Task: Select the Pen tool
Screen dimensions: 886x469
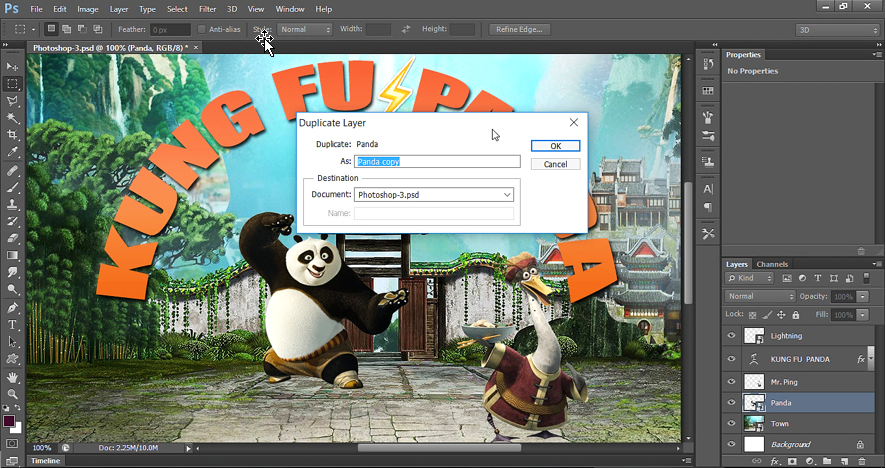Action: (12, 307)
